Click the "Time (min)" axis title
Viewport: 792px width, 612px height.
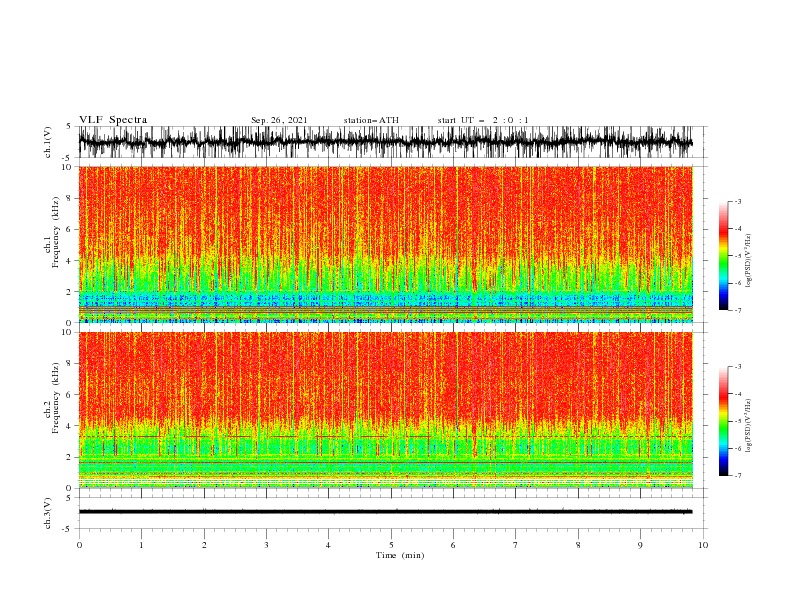pos(400,555)
